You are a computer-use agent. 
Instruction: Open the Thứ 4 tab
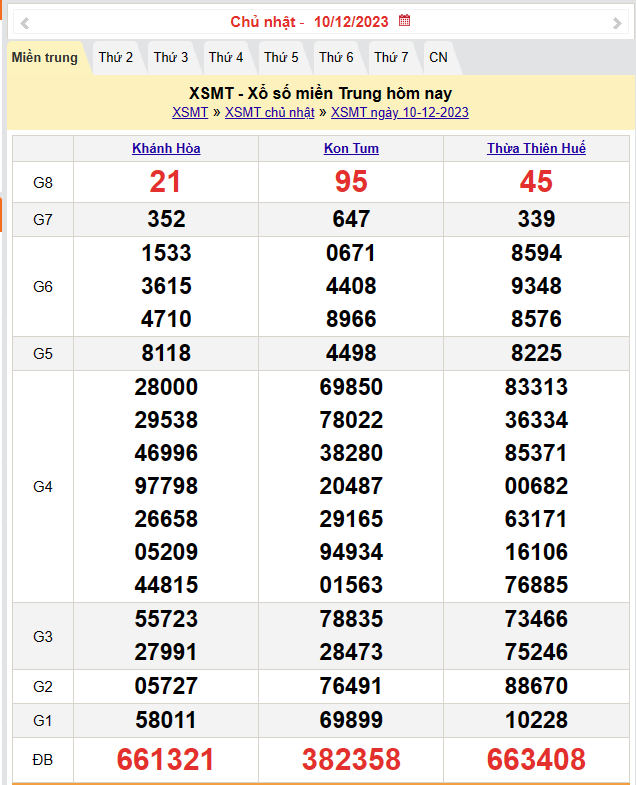(x=226, y=58)
